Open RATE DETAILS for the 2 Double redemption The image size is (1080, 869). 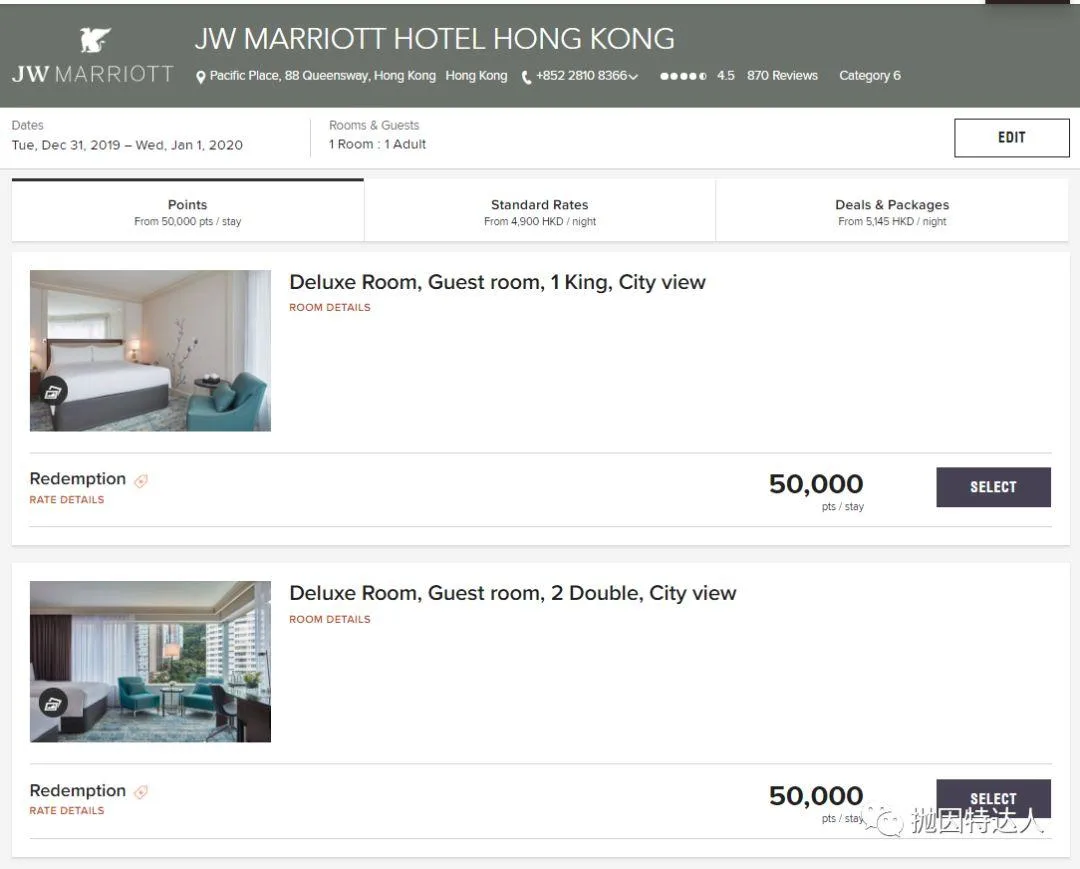[67, 810]
